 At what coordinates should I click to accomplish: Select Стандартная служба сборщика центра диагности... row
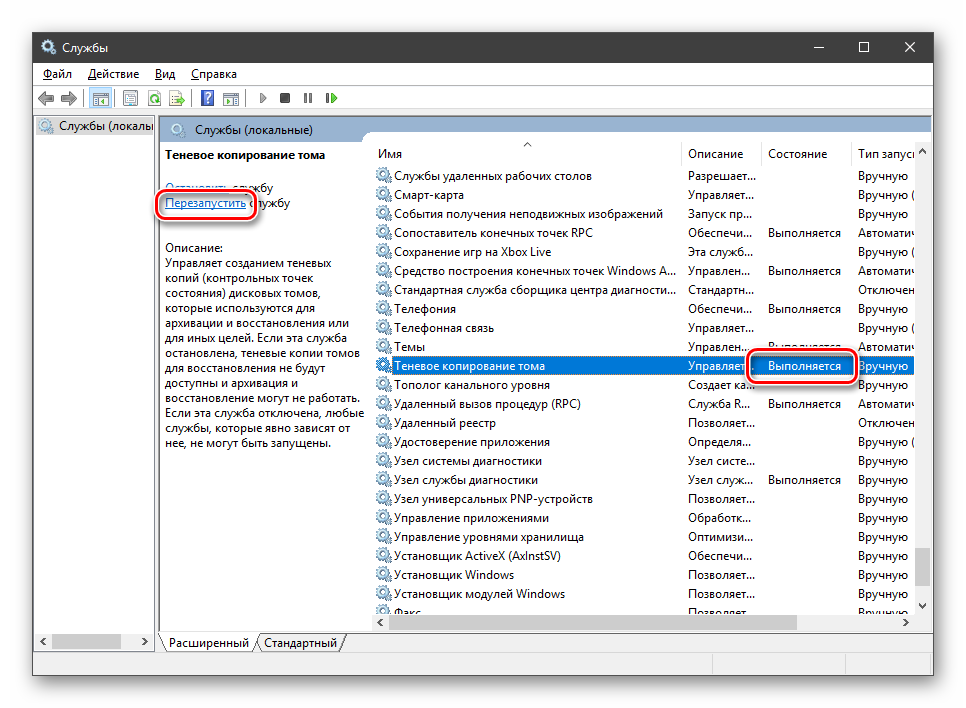644,290
